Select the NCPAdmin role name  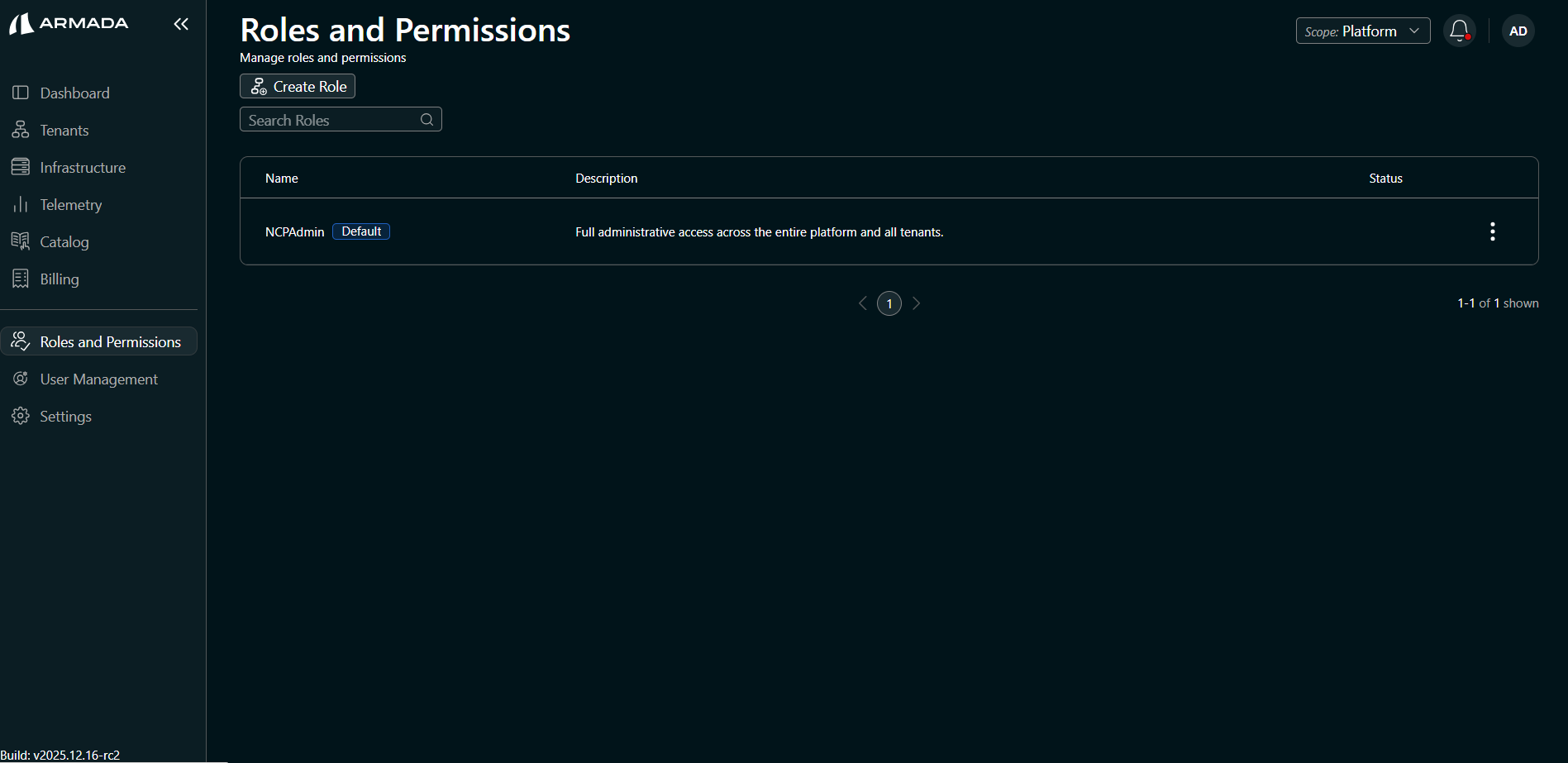click(294, 231)
